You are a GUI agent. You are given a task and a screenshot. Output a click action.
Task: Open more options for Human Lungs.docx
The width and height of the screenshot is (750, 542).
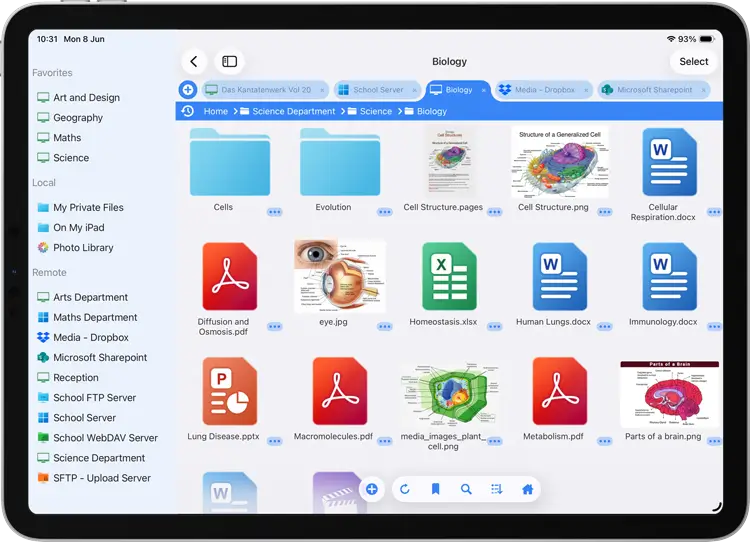point(605,327)
